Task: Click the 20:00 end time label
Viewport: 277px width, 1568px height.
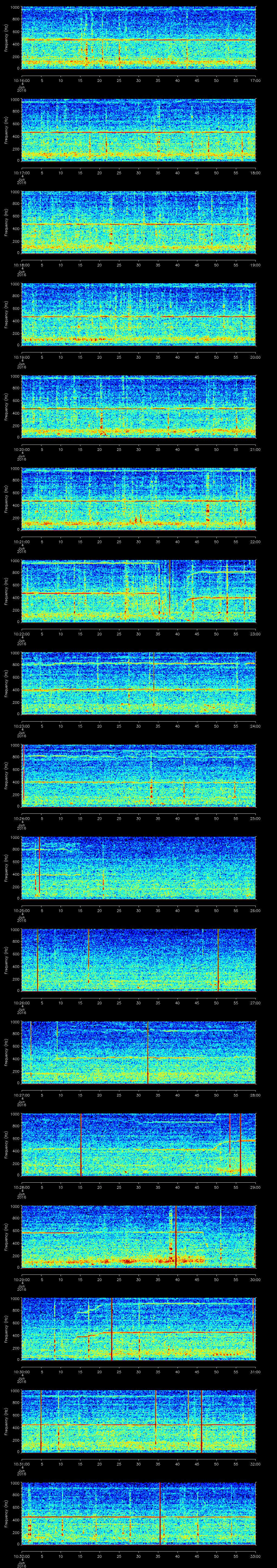Action: (255, 357)
